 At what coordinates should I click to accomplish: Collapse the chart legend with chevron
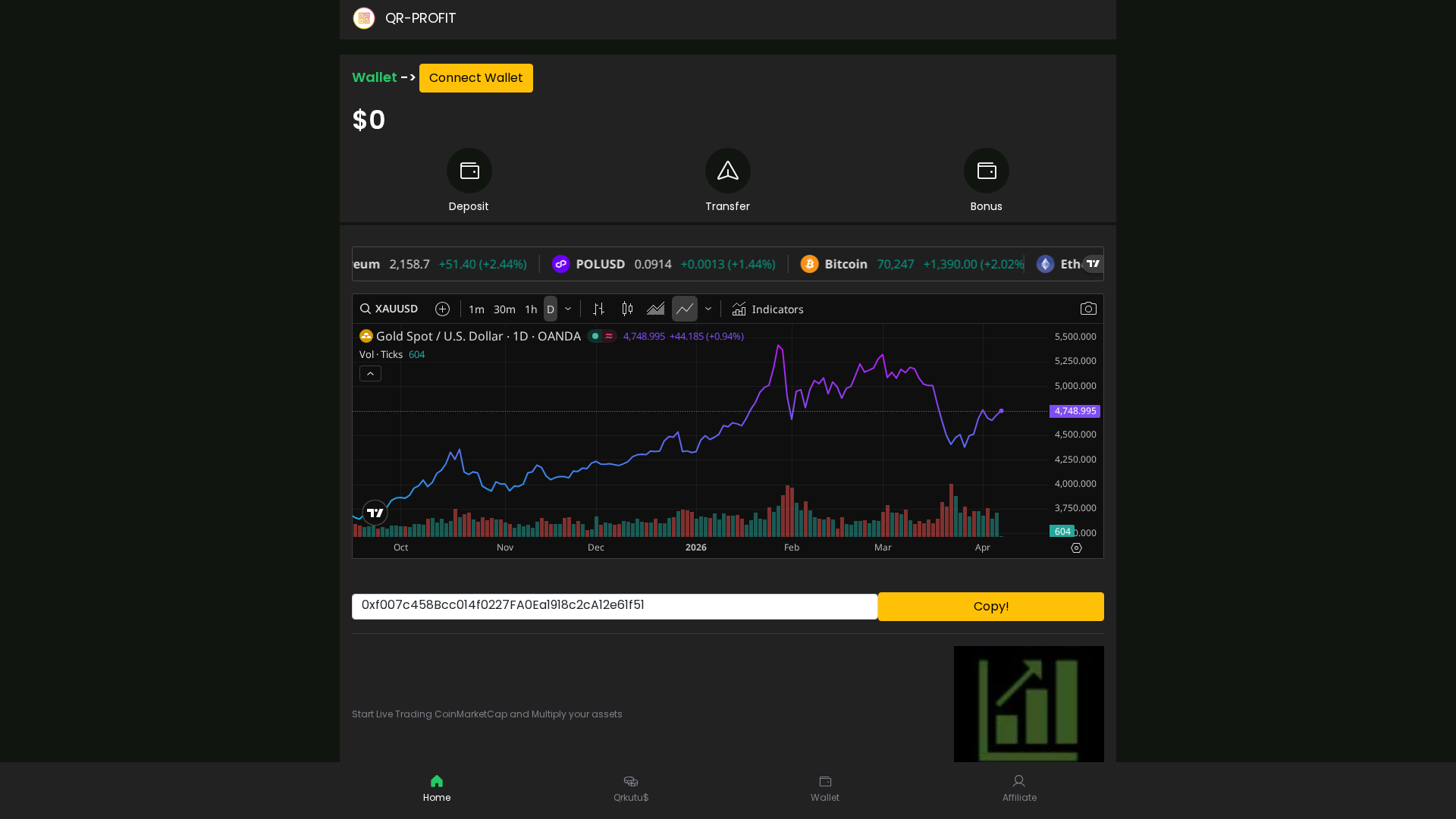(x=370, y=374)
